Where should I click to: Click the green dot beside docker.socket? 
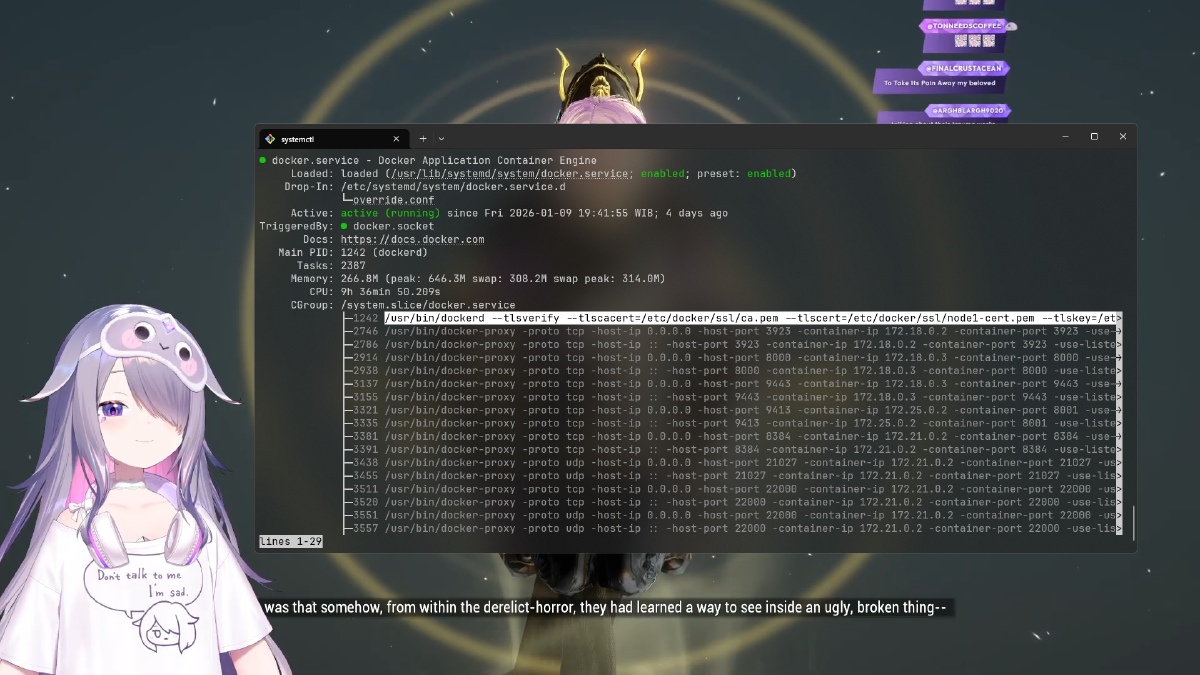[345, 227]
